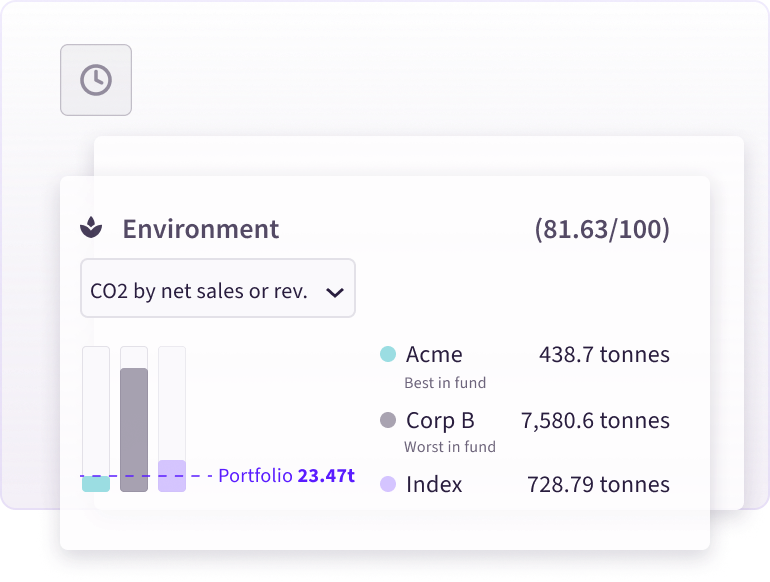Click the gray Corp B legend dot
Screen dimensions: 770x582
(388, 420)
